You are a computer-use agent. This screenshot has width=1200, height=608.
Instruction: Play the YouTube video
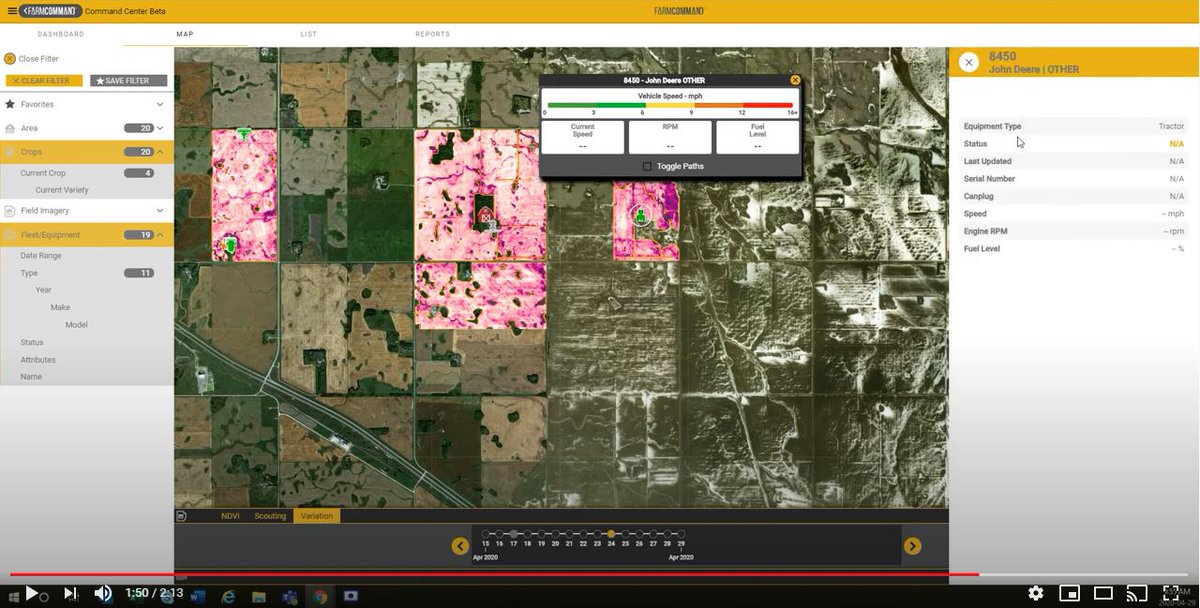coord(32,593)
